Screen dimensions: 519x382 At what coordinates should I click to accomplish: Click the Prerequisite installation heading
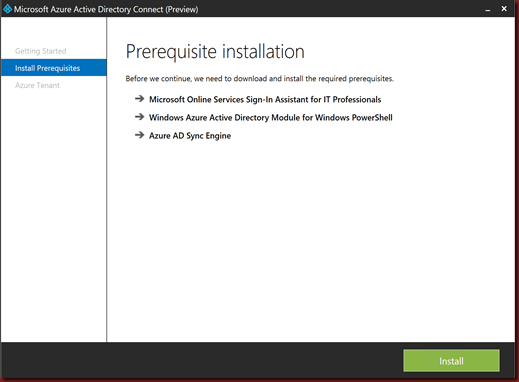pyautogui.click(x=215, y=52)
